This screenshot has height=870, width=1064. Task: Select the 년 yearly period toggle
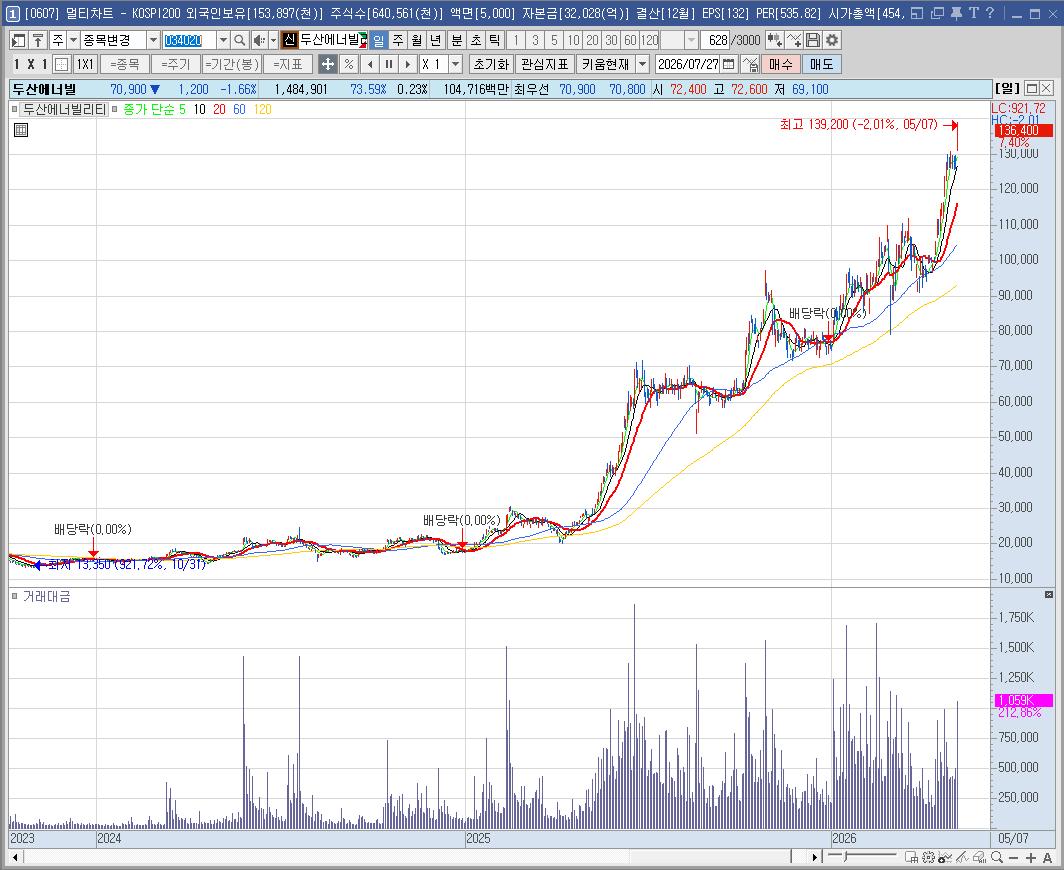[436, 41]
